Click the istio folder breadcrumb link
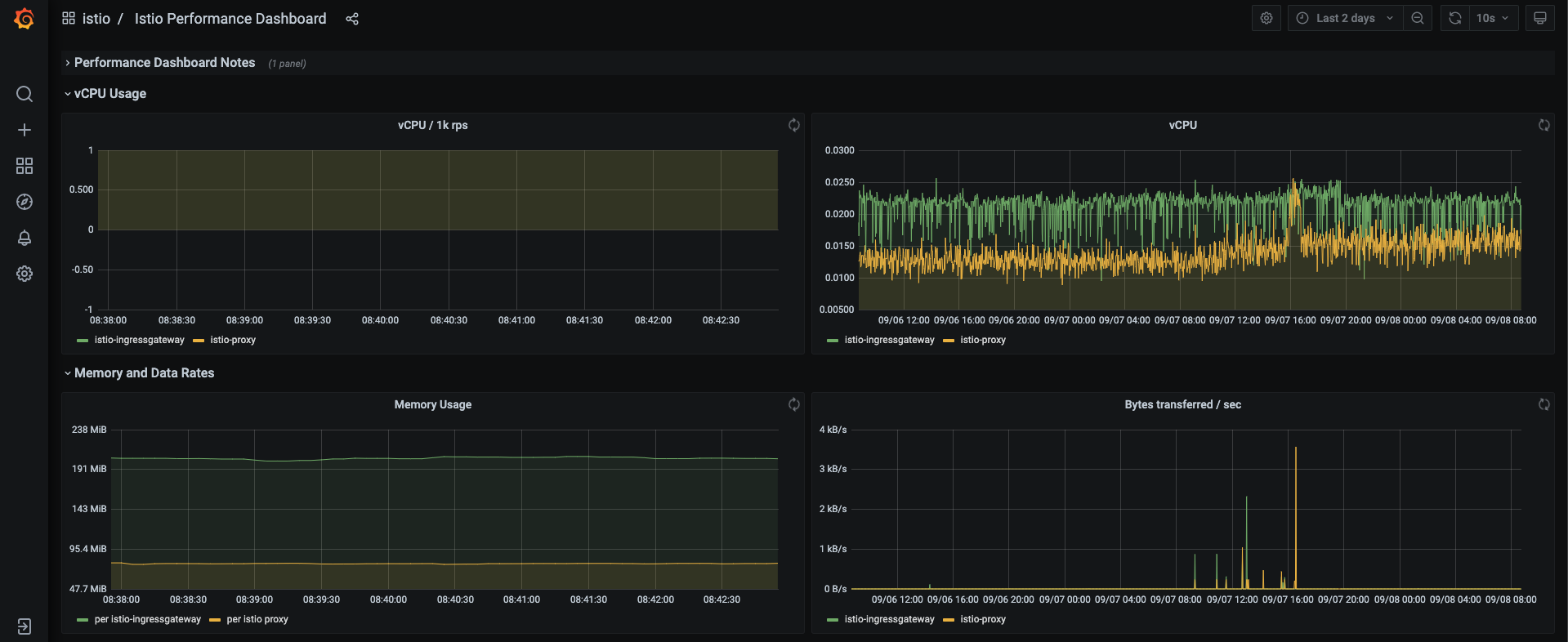The image size is (1568, 642). click(x=96, y=19)
